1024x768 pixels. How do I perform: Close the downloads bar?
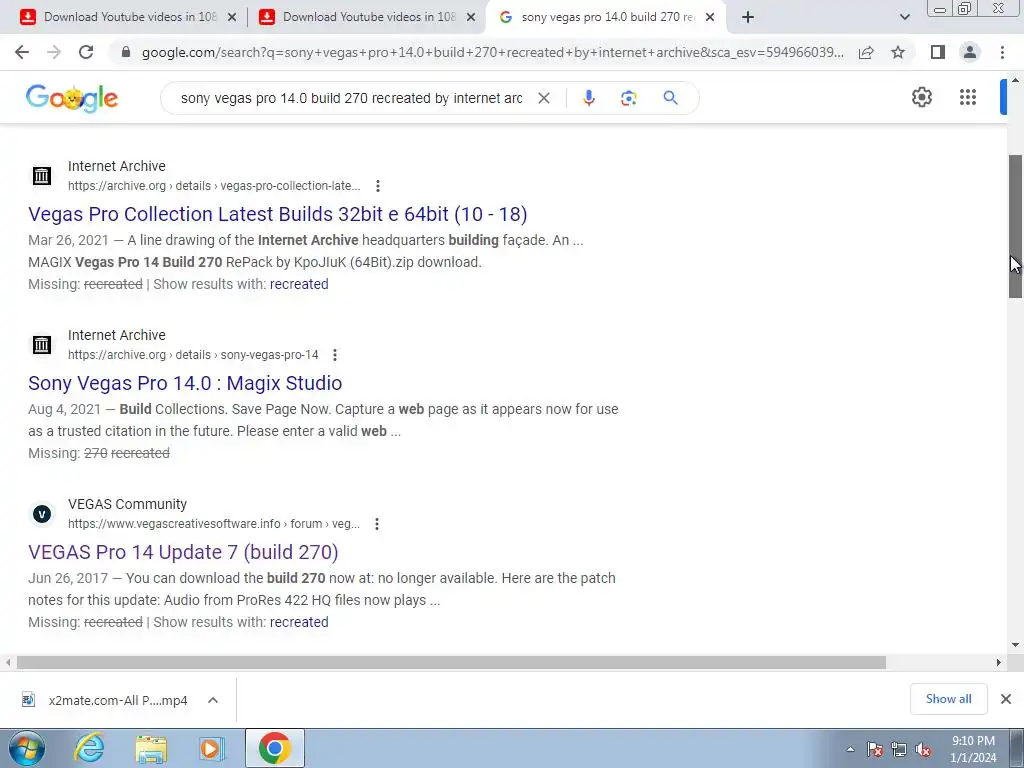(1006, 699)
